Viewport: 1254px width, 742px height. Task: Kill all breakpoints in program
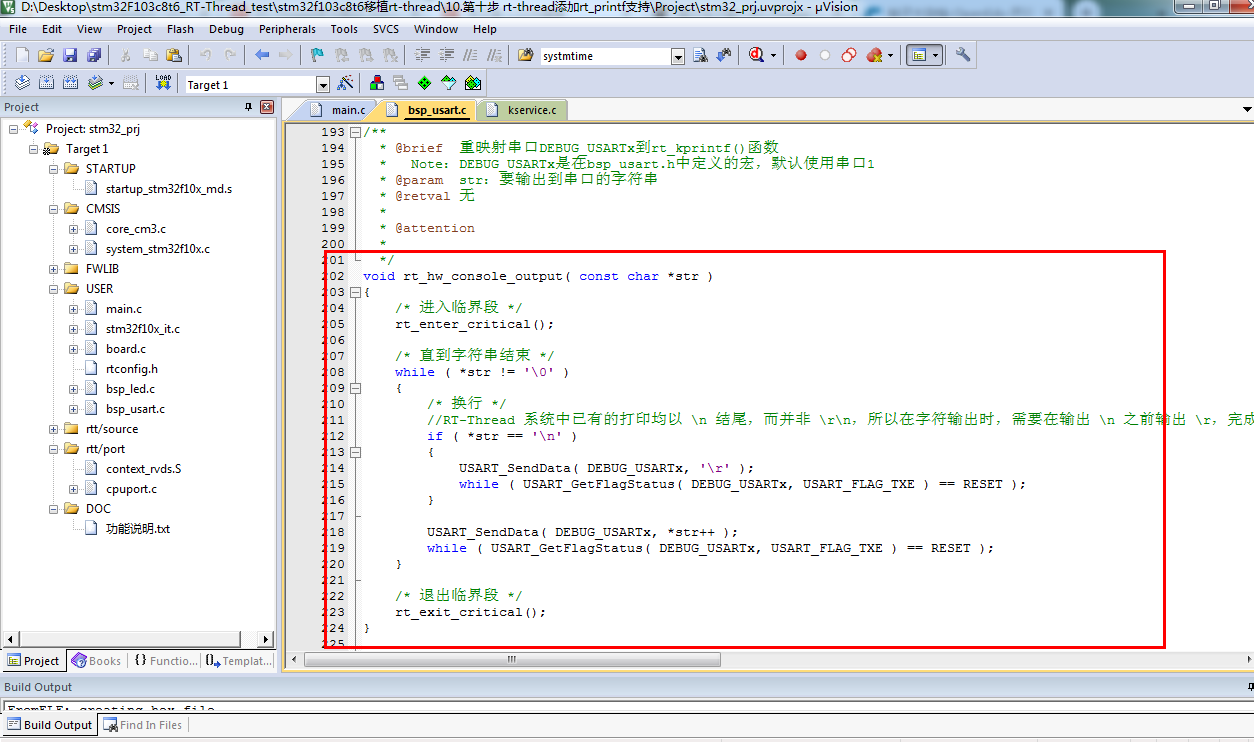tap(871, 54)
